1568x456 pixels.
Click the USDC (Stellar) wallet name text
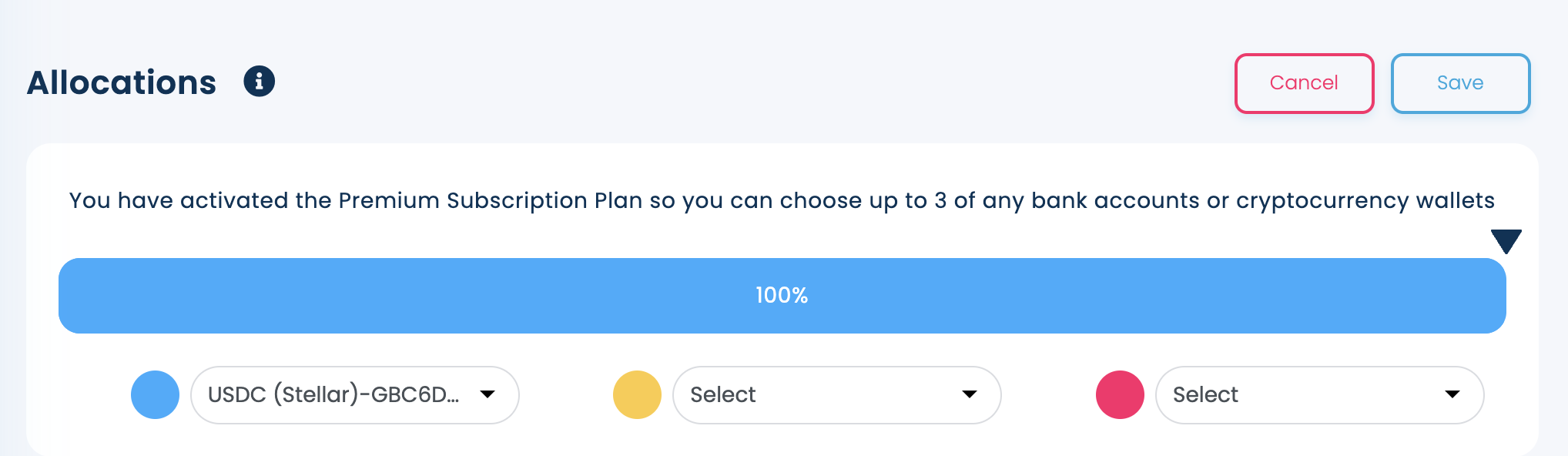coord(333,394)
